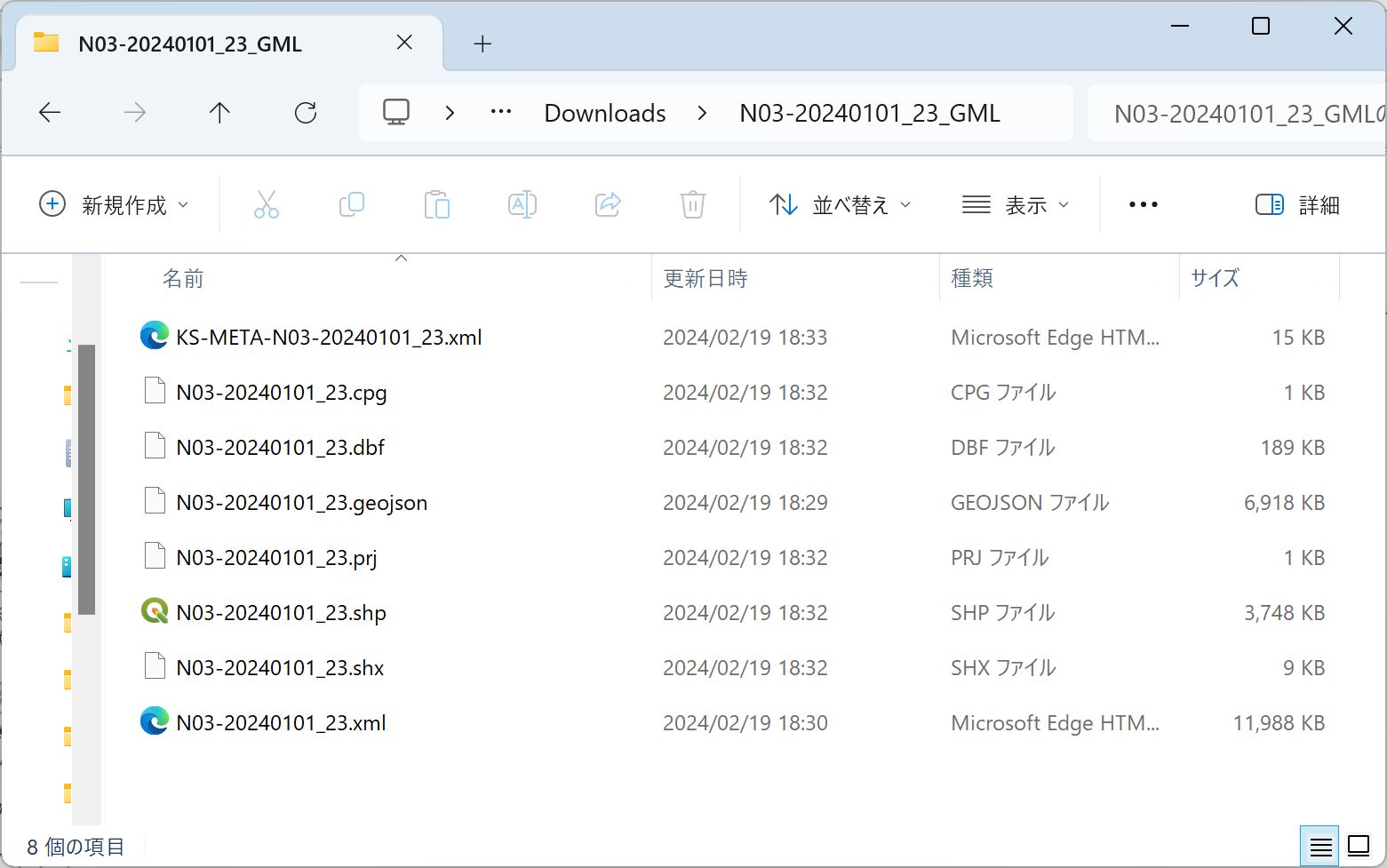This screenshot has width=1387, height=868.
Task: Click Downloads in the address breadcrumb
Action: pyautogui.click(x=605, y=113)
